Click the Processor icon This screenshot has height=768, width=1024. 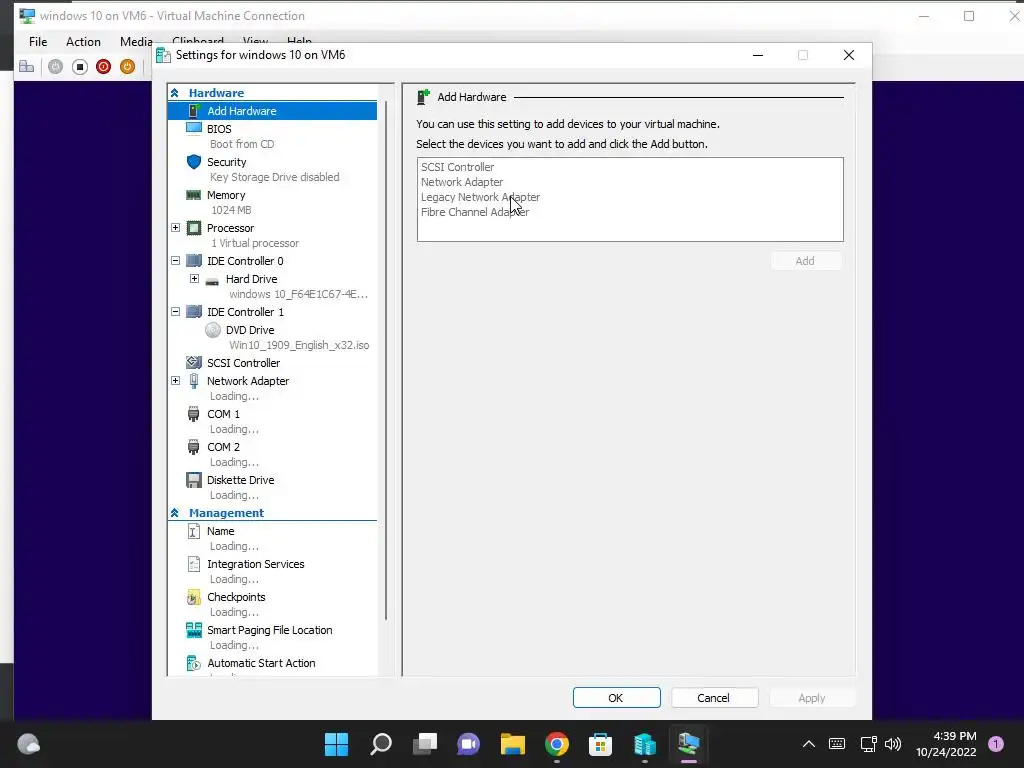194,228
